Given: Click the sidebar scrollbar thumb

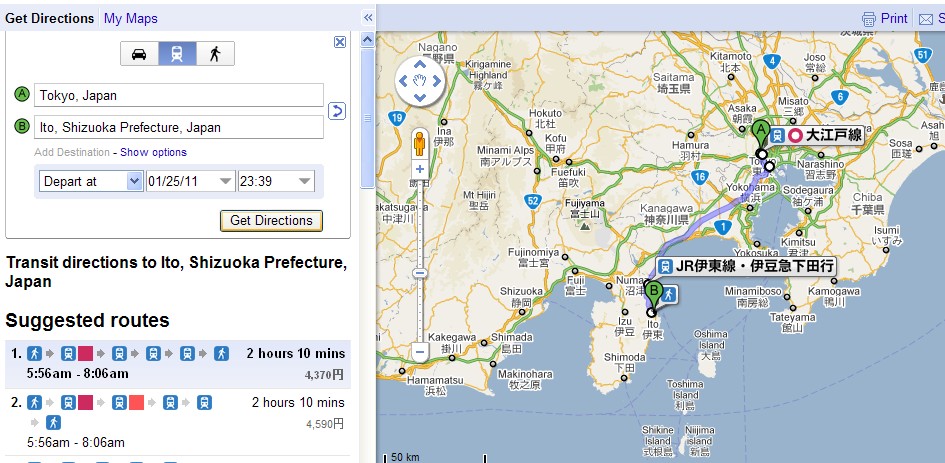Looking at the screenshot, I should [367, 118].
